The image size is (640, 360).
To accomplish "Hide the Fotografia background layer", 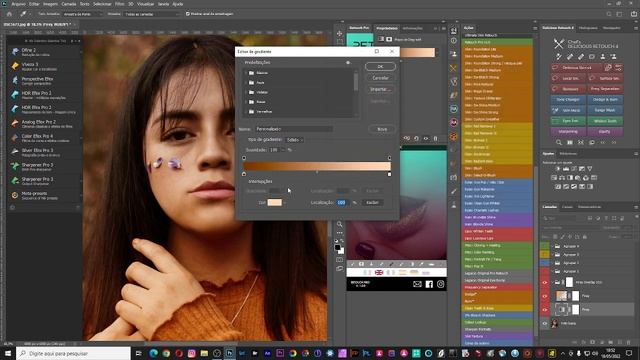I will [545, 323].
